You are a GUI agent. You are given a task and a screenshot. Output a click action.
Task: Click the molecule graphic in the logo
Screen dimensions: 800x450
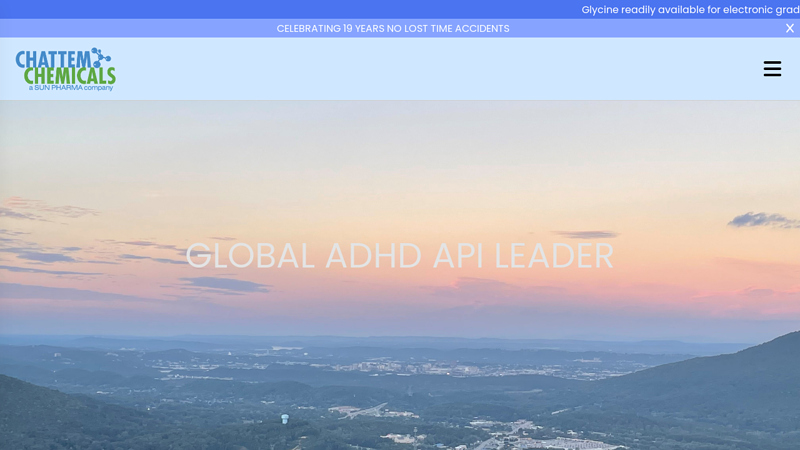[x=101, y=57]
